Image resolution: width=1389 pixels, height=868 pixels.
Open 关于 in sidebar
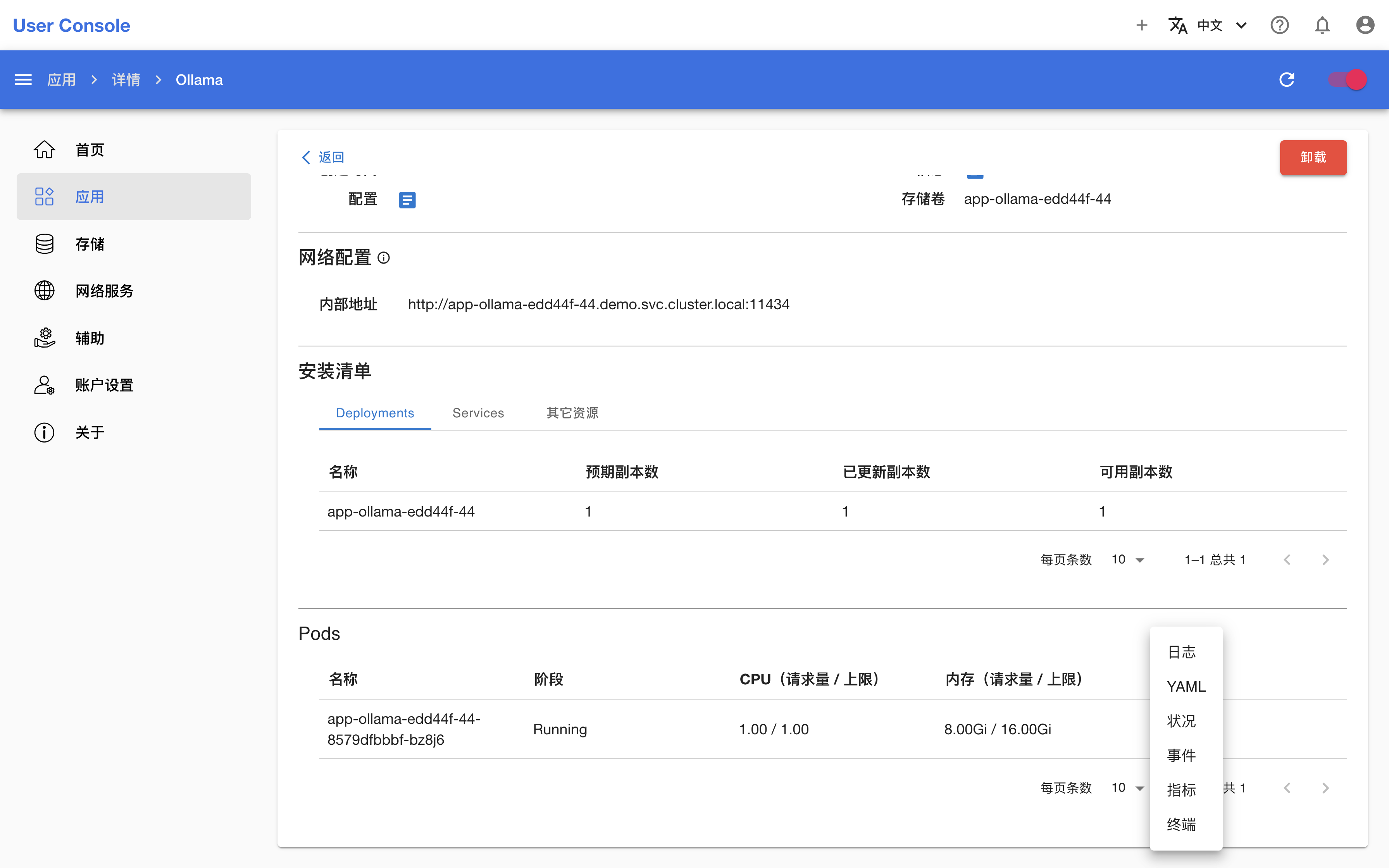[134, 432]
